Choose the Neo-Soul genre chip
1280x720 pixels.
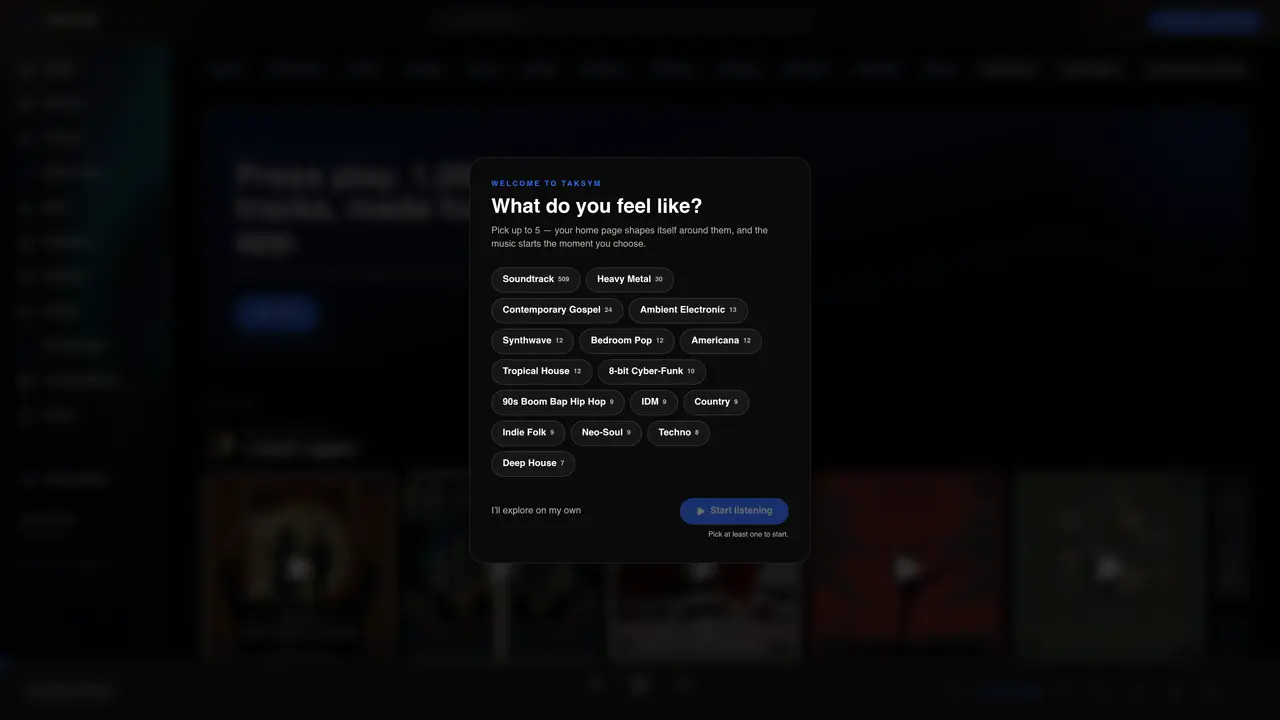click(x=606, y=433)
